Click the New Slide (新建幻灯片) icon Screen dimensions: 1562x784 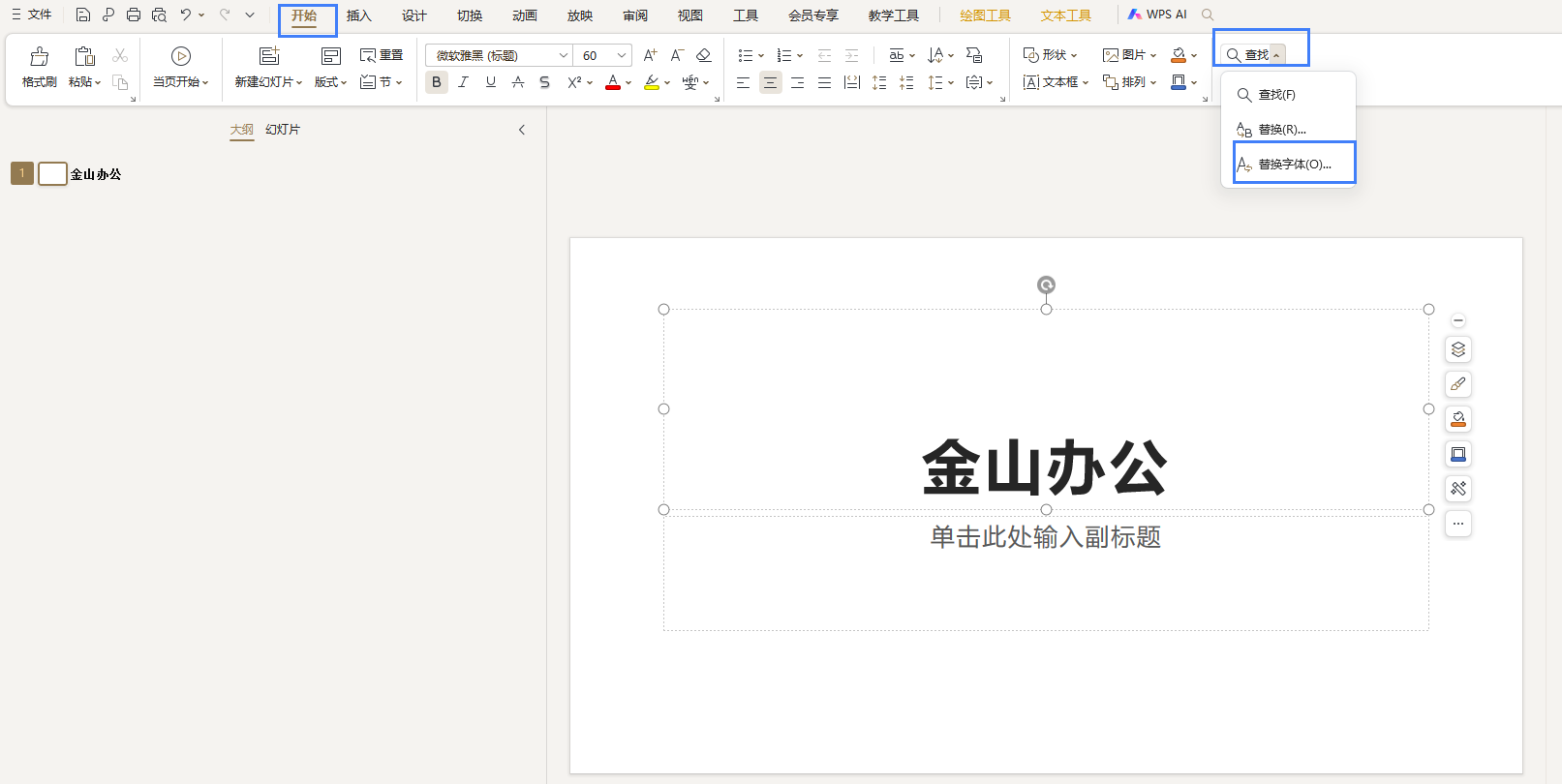(269, 56)
